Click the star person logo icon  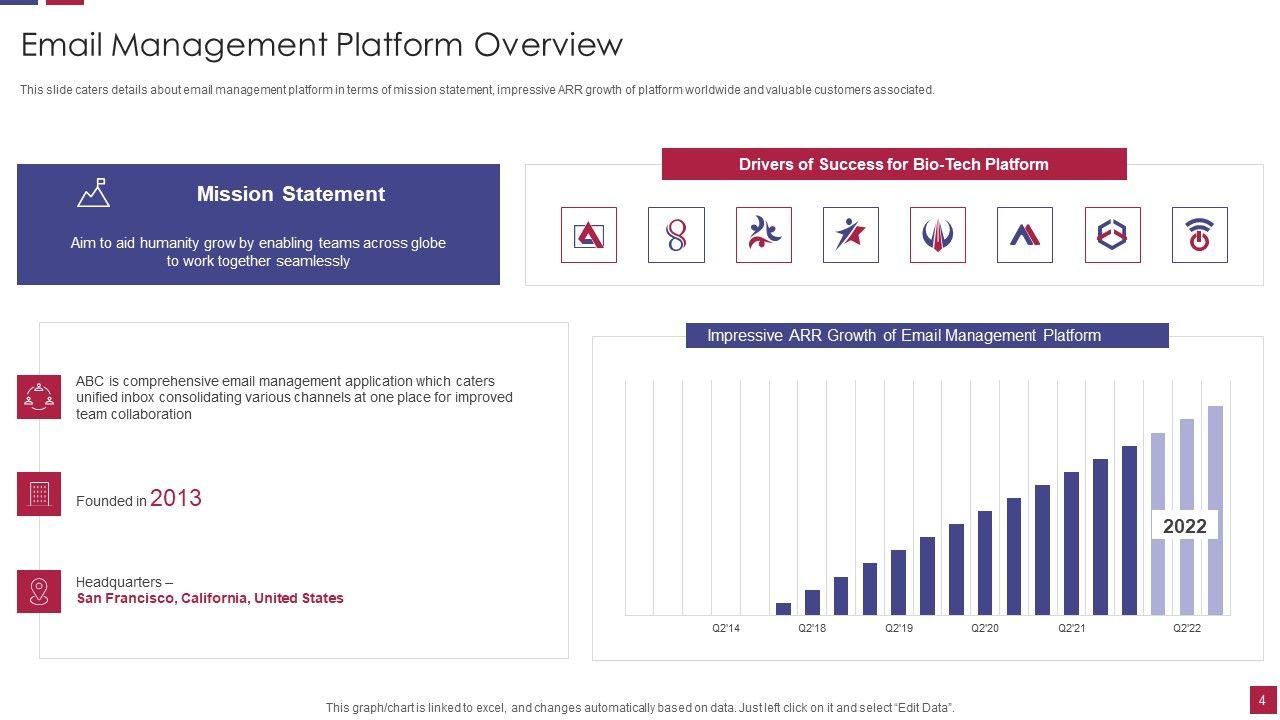point(850,235)
